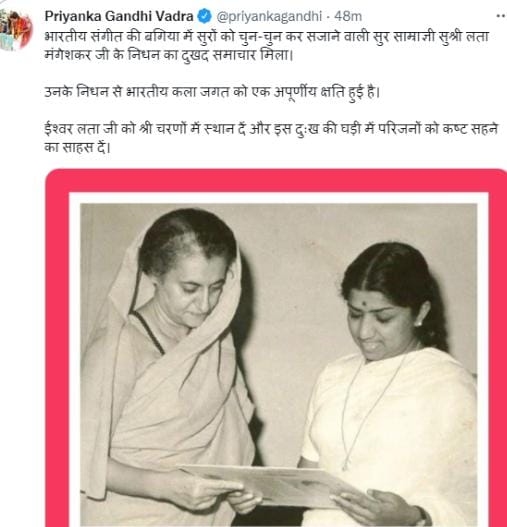507x527 pixels.
Task: Open the profile avatar picture
Action: (x=16, y=30)
